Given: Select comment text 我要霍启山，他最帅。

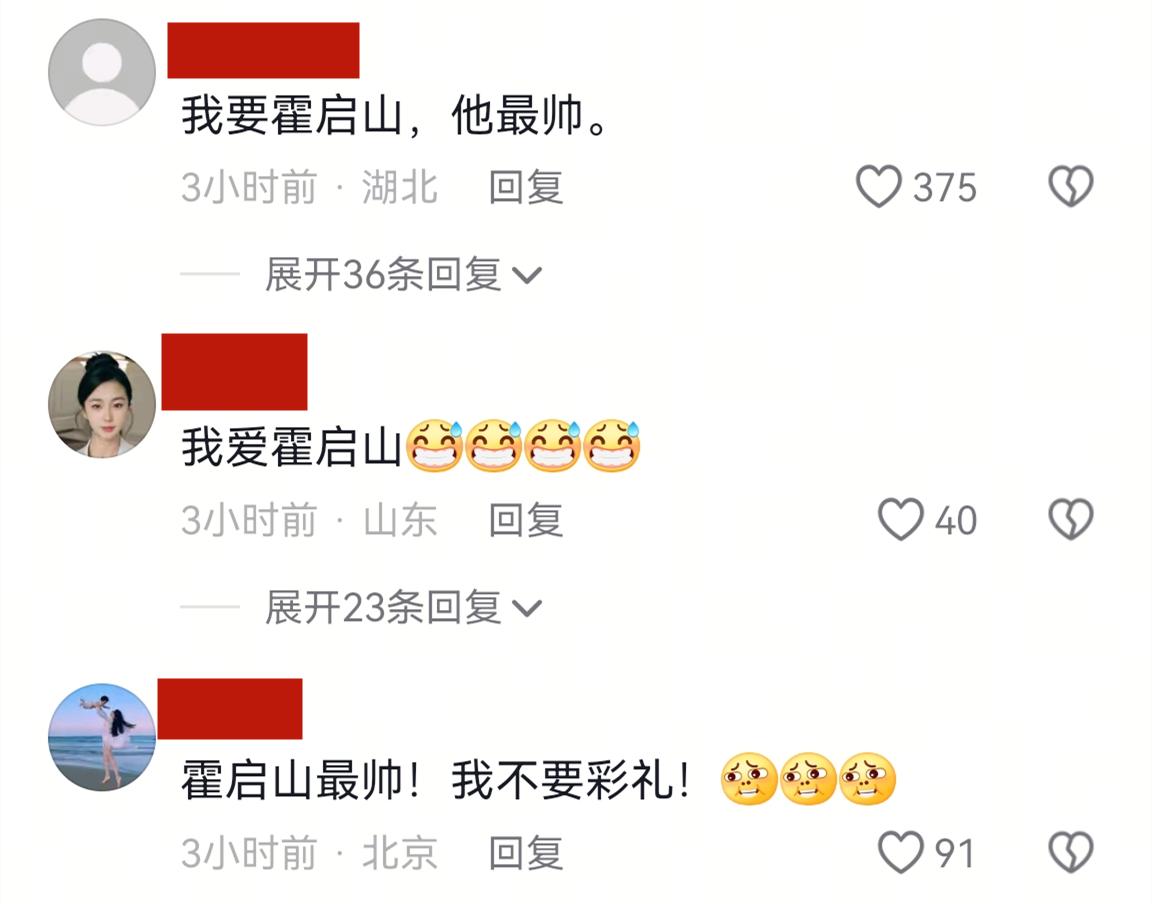Looking at the screenshot, I should [395, 115].
